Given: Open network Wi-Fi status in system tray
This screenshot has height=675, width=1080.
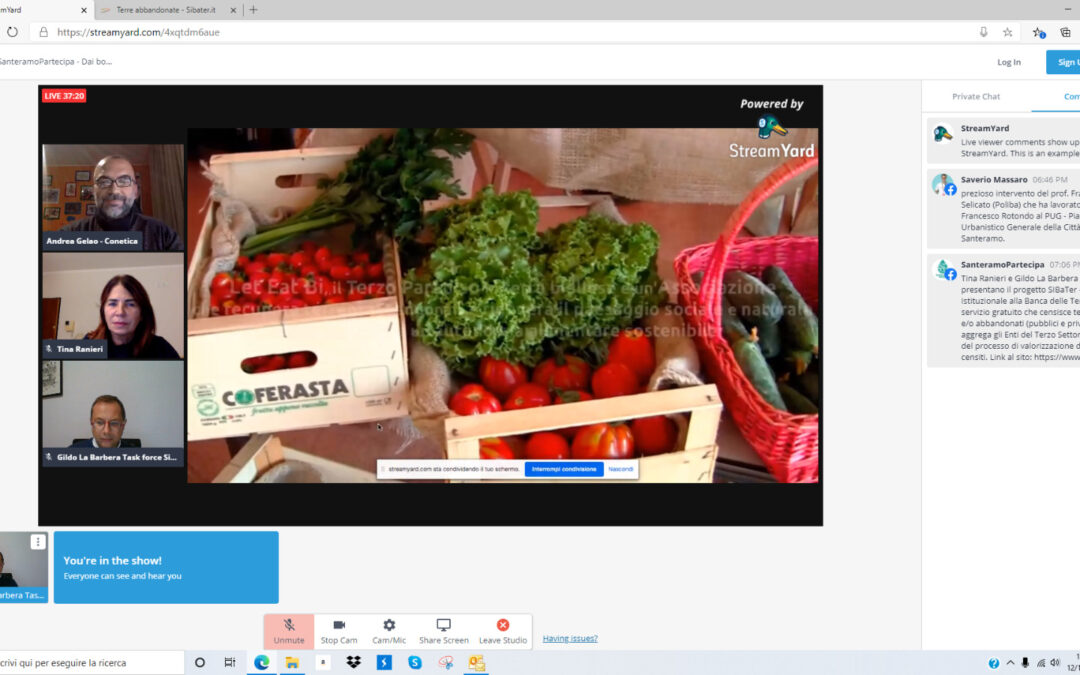Looking at the screenshot, I should click(x=1041, y=663).
